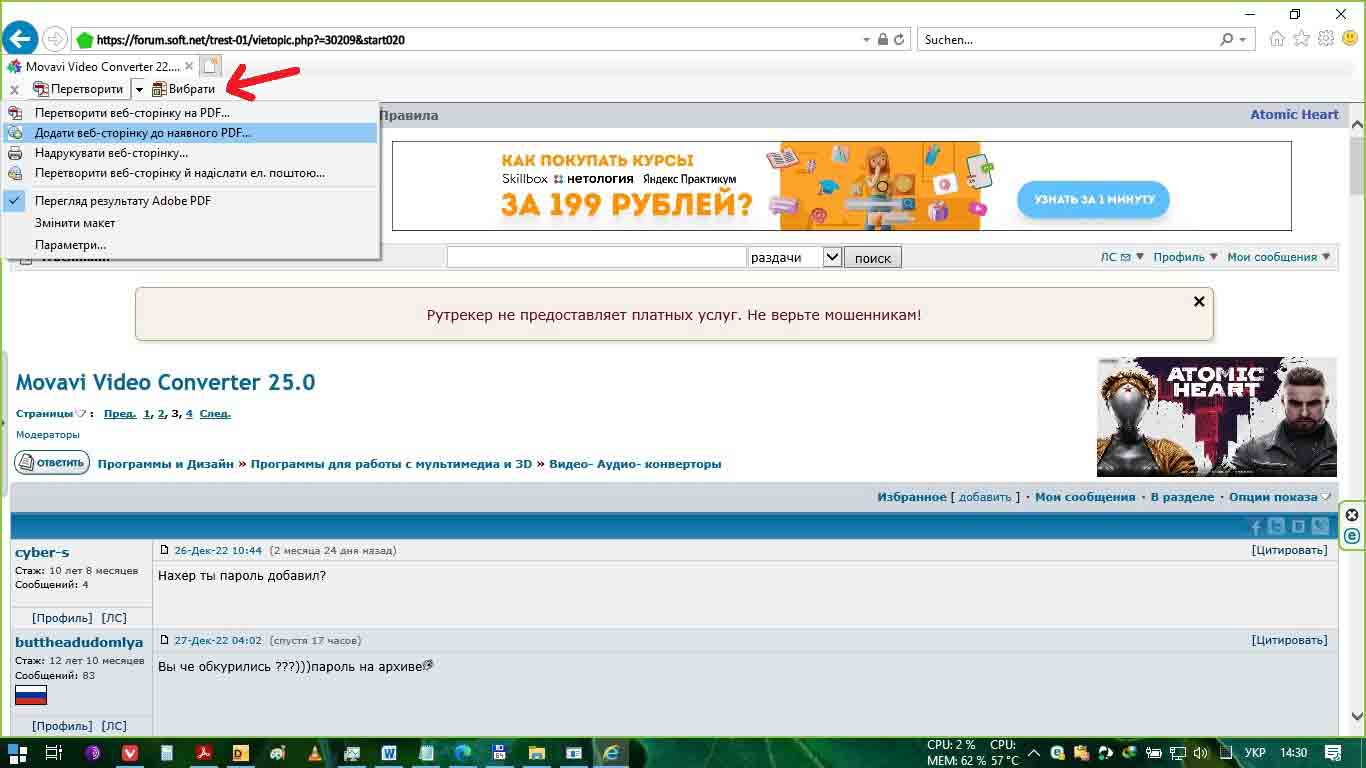Refresh the page via address bar icon
The image size is (1366, 768).
pyautogui.click(x=899, y=40)
